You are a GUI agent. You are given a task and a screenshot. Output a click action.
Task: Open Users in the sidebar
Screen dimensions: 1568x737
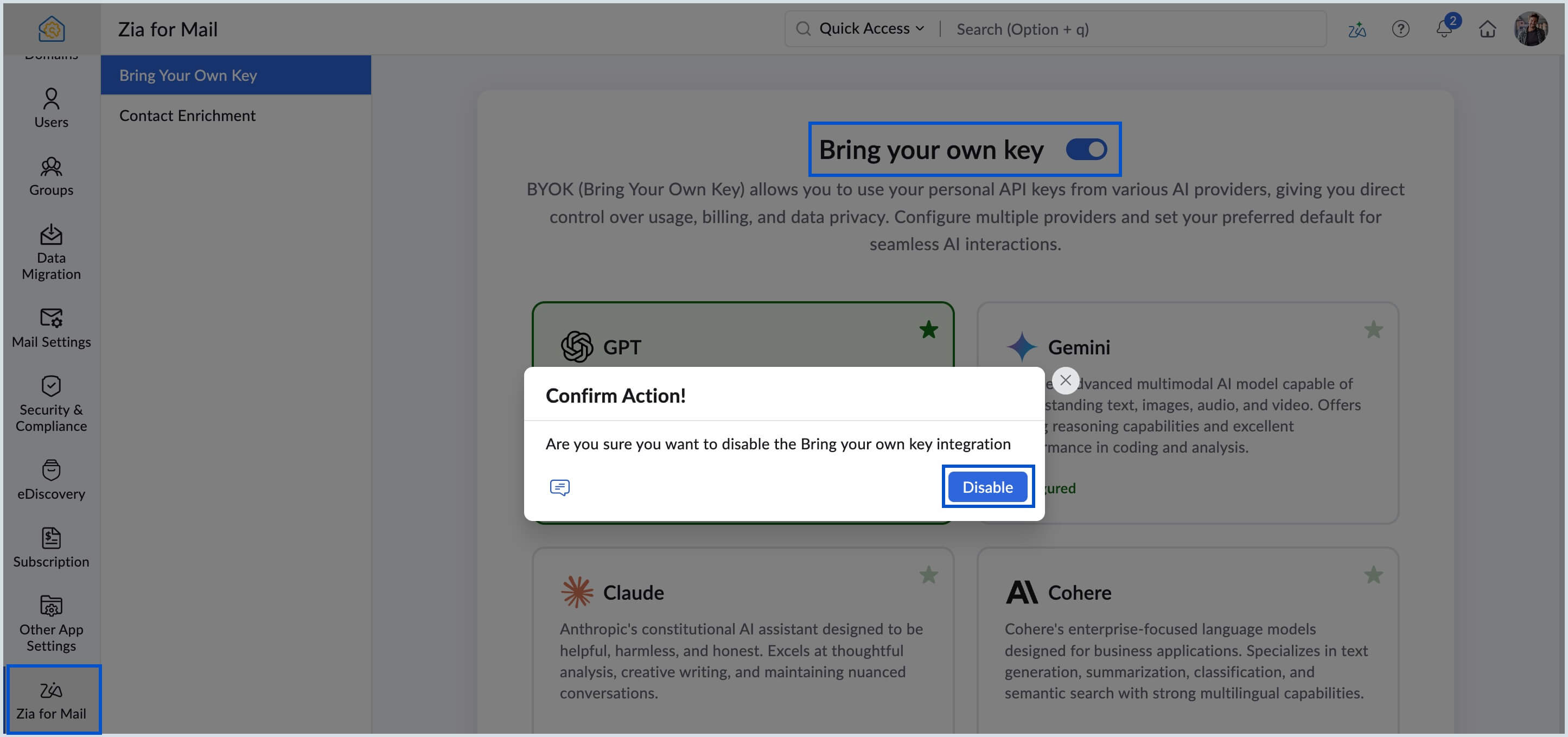(51, 109)
